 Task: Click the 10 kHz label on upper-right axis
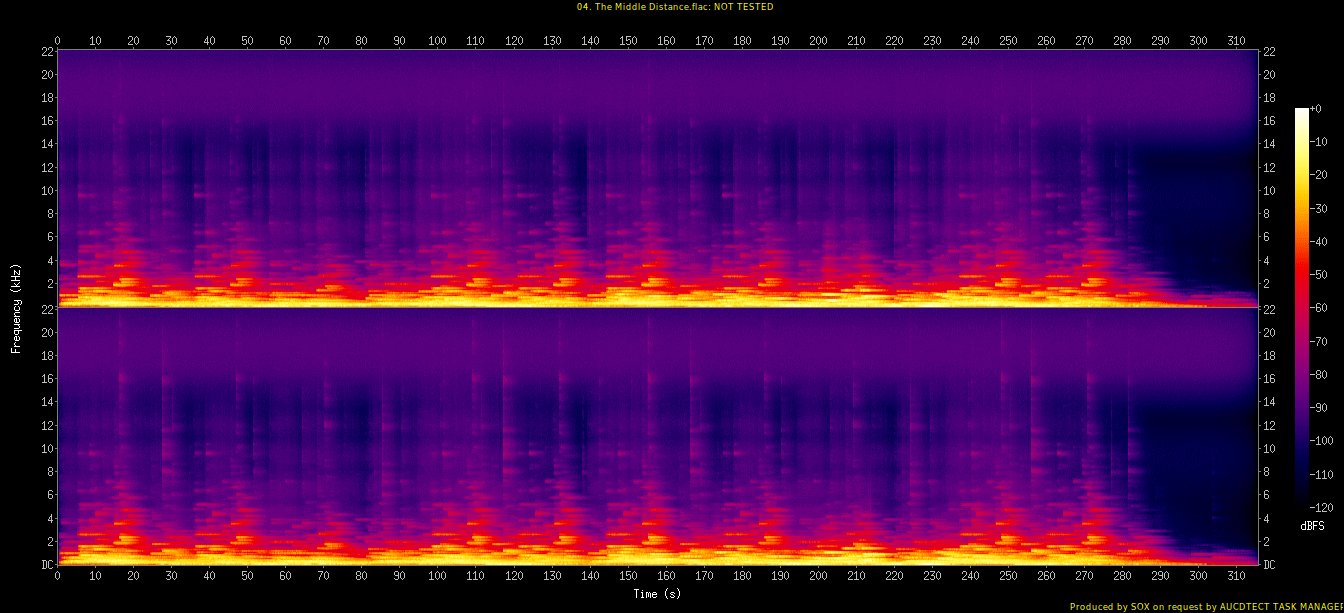1269,191
